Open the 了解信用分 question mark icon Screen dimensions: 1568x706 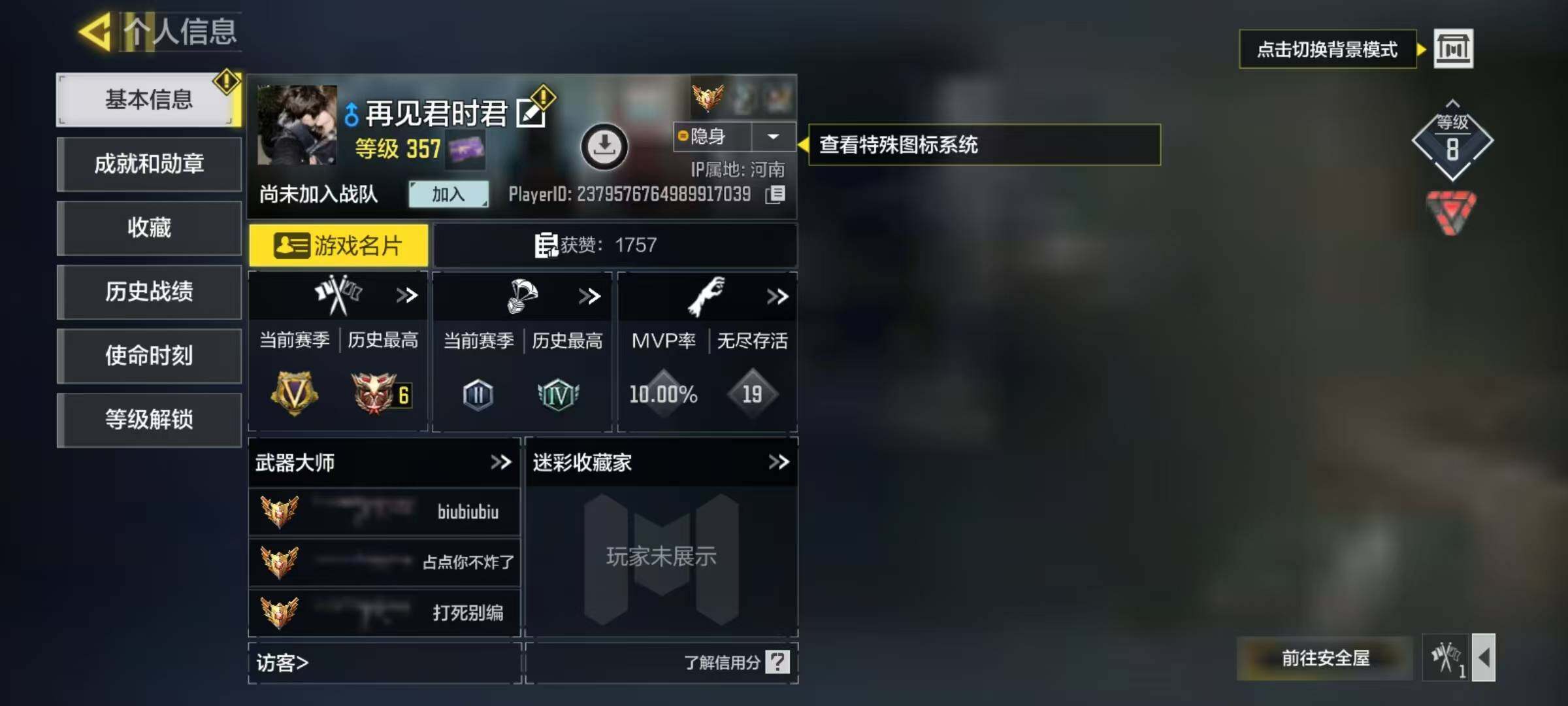click(x=778, y=662)
